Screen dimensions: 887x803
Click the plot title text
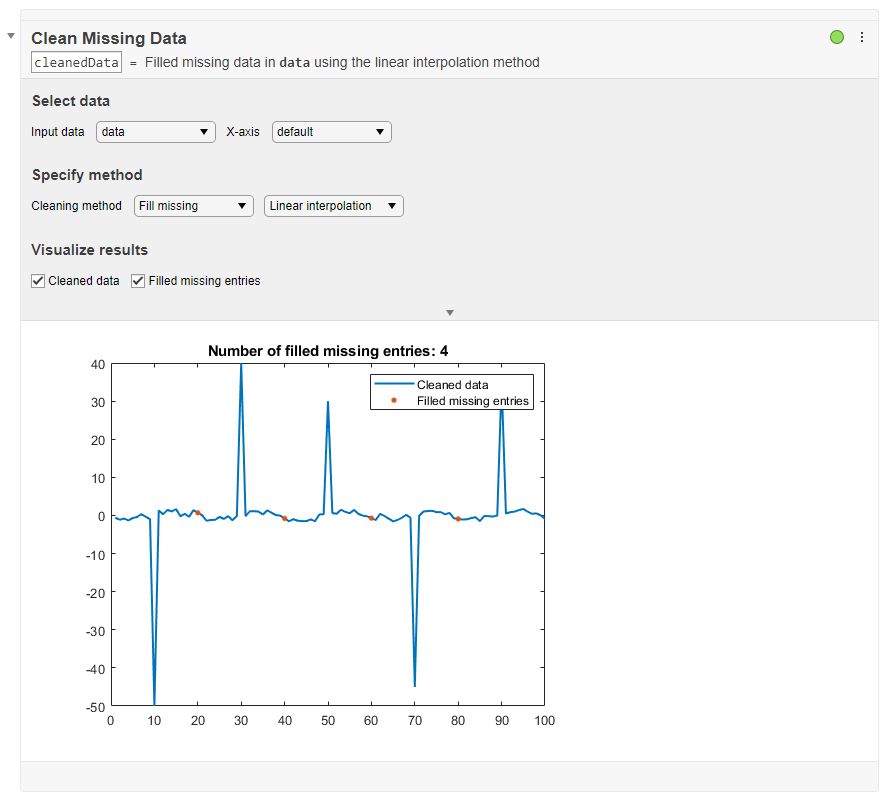point(328,351)
